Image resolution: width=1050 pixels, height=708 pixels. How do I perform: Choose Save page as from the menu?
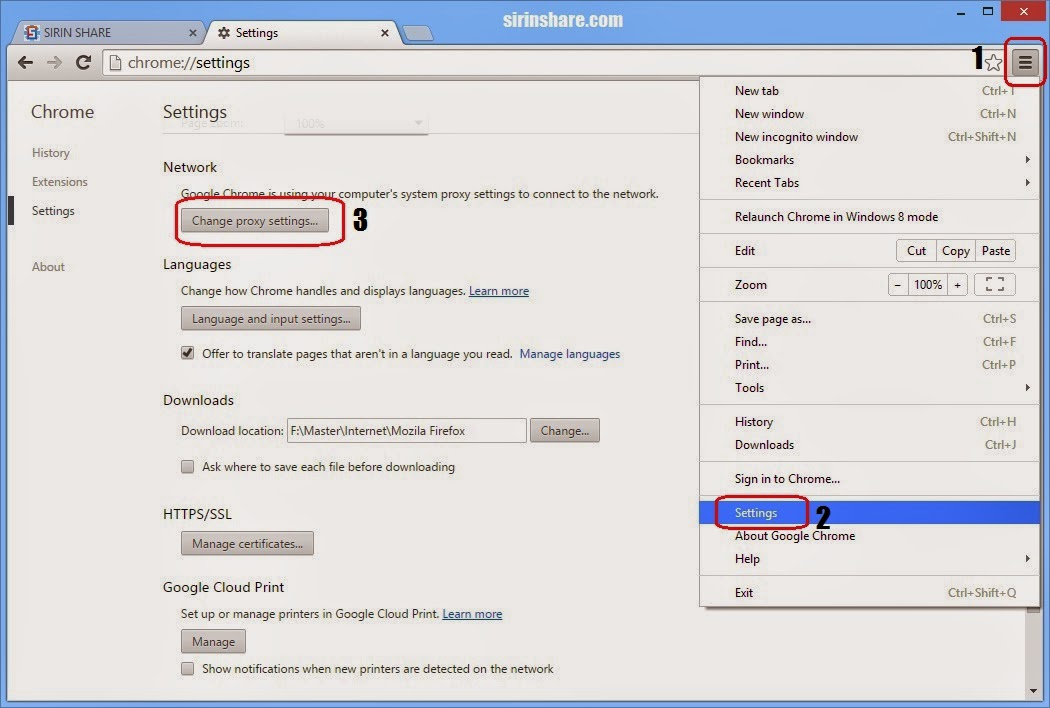[x=869, y=319]
